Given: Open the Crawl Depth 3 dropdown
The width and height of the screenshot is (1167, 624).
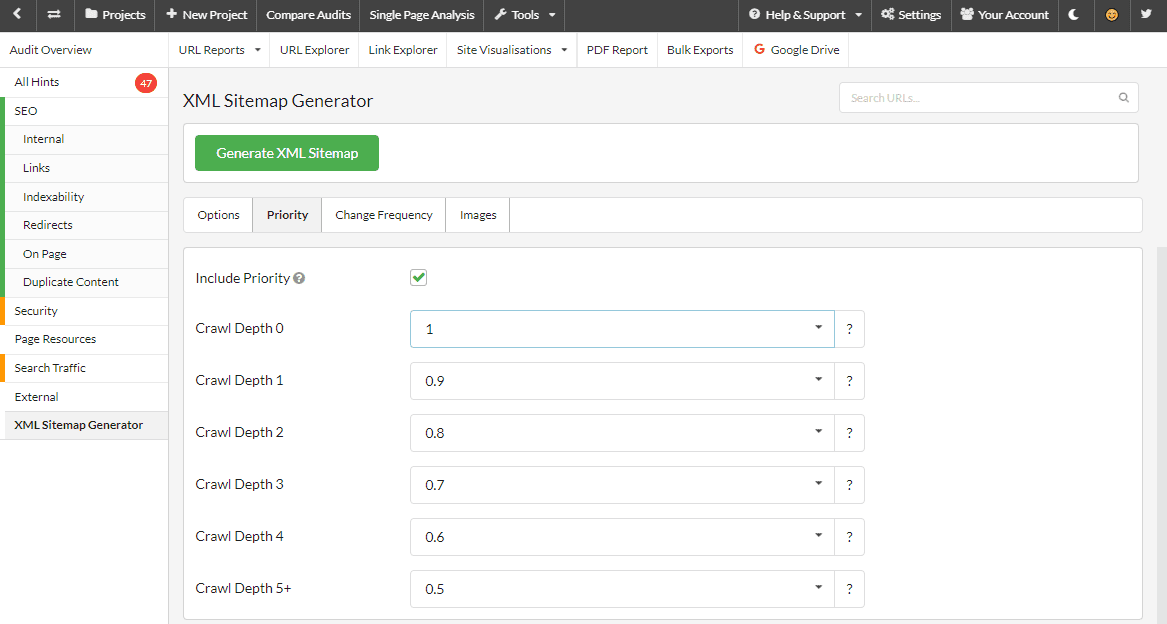Looking at the screenshot, I should (622, 485).
